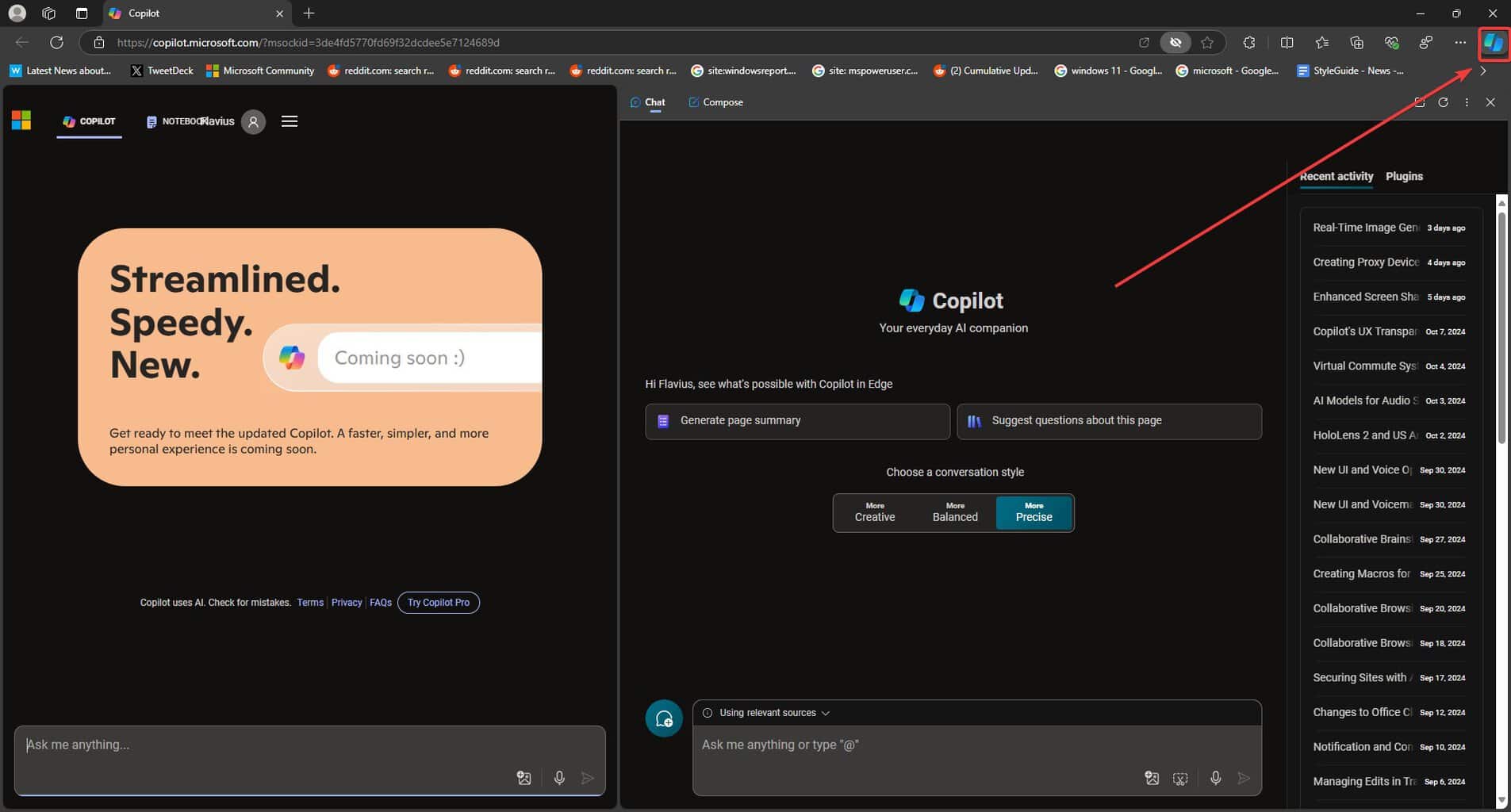Open the Terms link
1511x812 pixels.
[310, 603]
